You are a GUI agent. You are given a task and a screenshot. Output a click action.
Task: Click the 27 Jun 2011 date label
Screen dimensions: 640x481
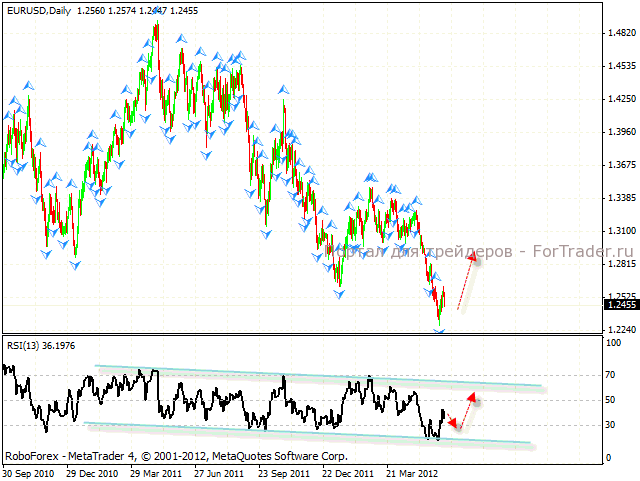click(219, 473)
